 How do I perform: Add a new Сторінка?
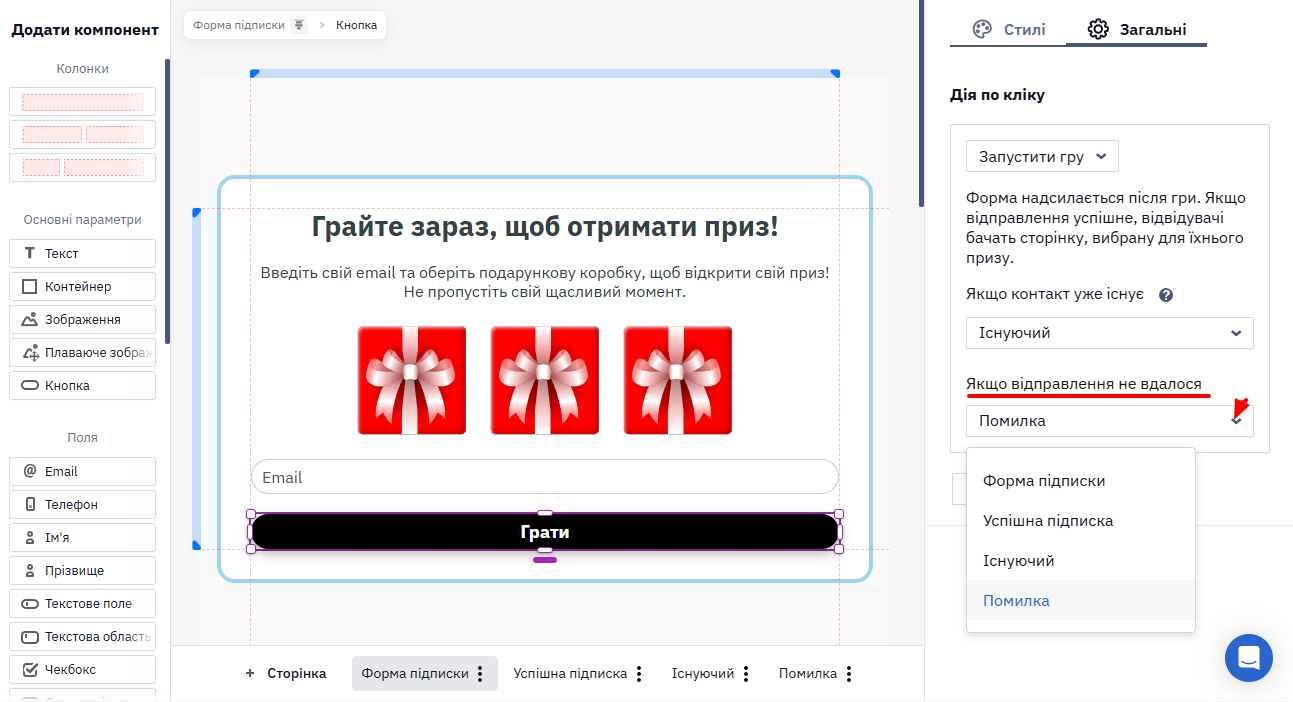[x=286, y=673]
